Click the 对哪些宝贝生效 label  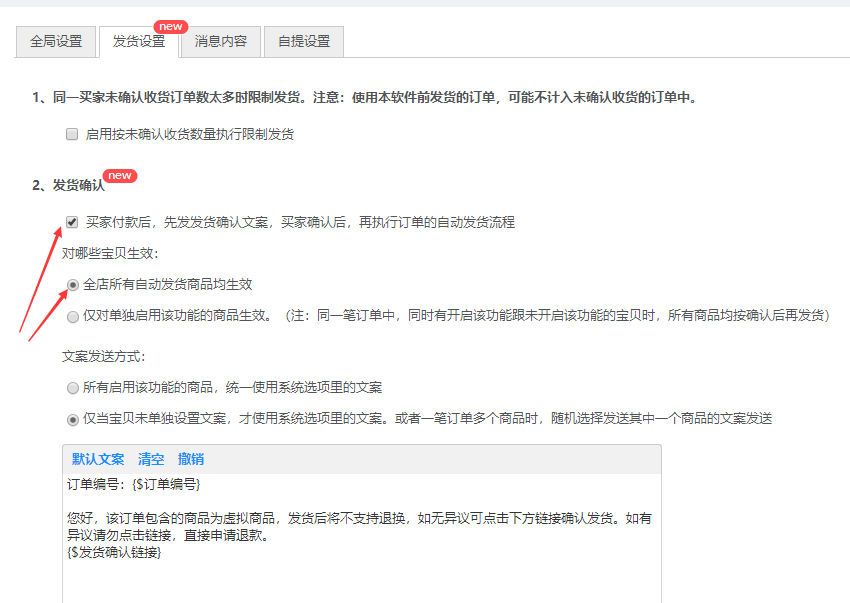click(110, 253)
